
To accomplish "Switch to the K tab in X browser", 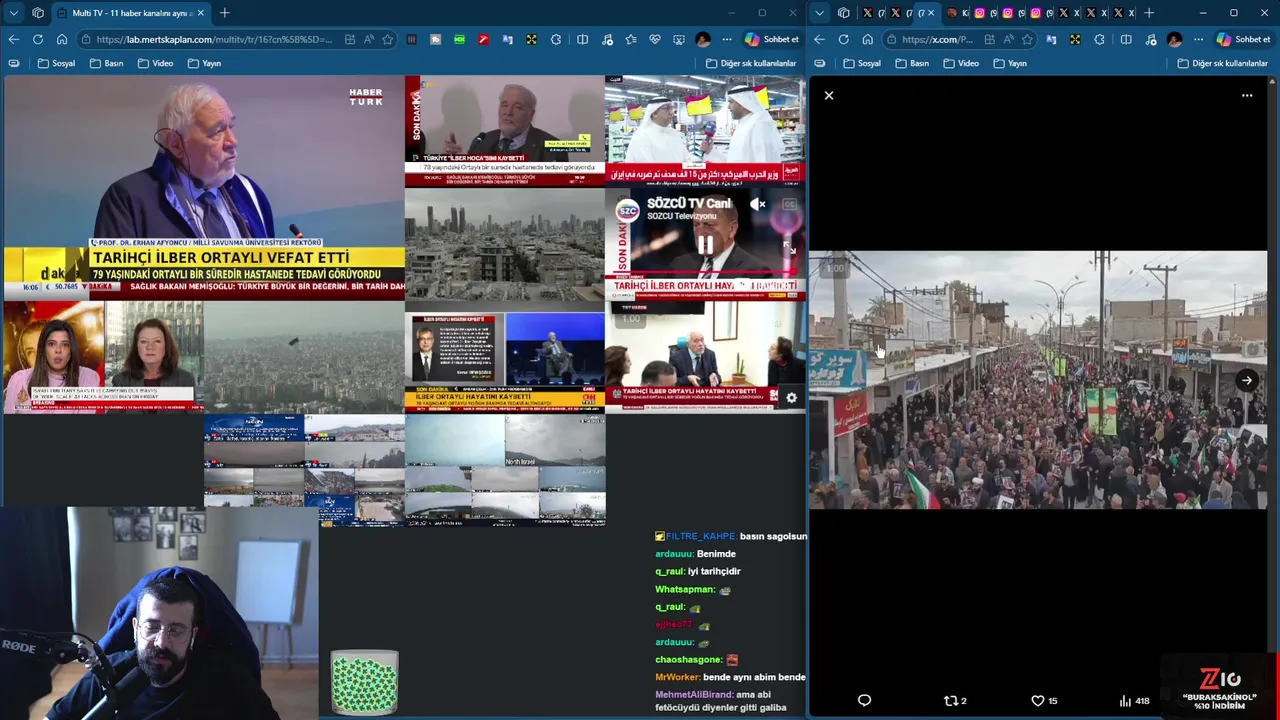I will [957, 13].
